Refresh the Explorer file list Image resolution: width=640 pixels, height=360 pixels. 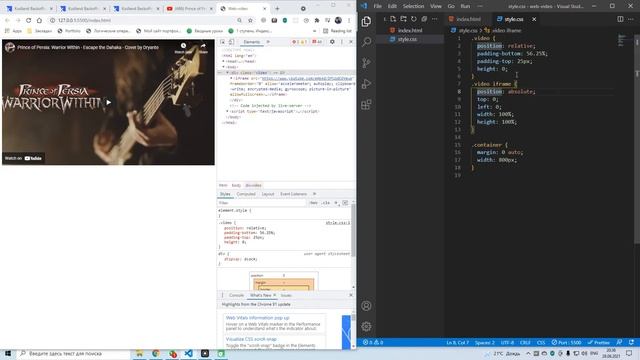(413, 19)
